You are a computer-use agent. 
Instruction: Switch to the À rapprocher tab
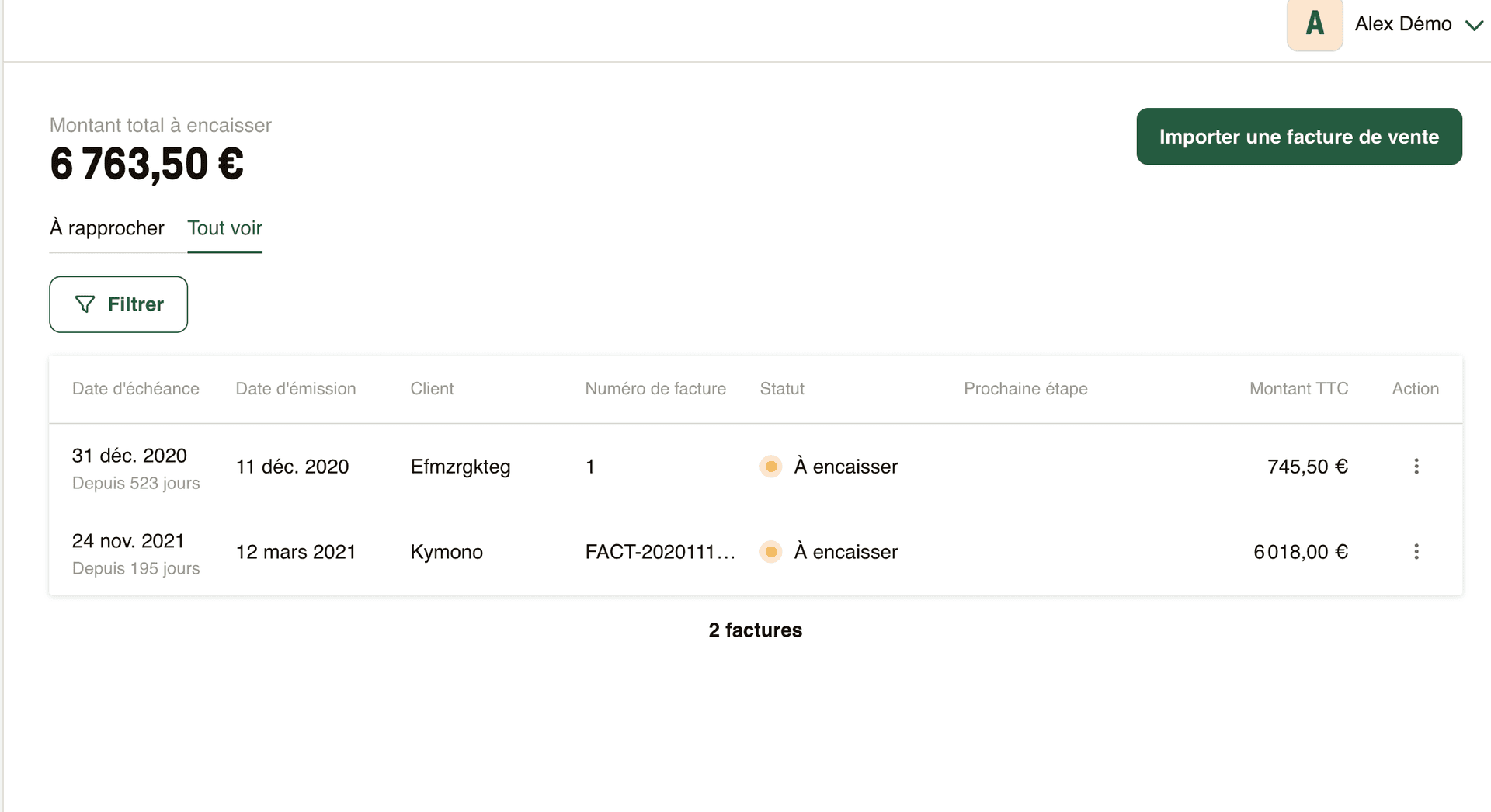click(107, 228)
